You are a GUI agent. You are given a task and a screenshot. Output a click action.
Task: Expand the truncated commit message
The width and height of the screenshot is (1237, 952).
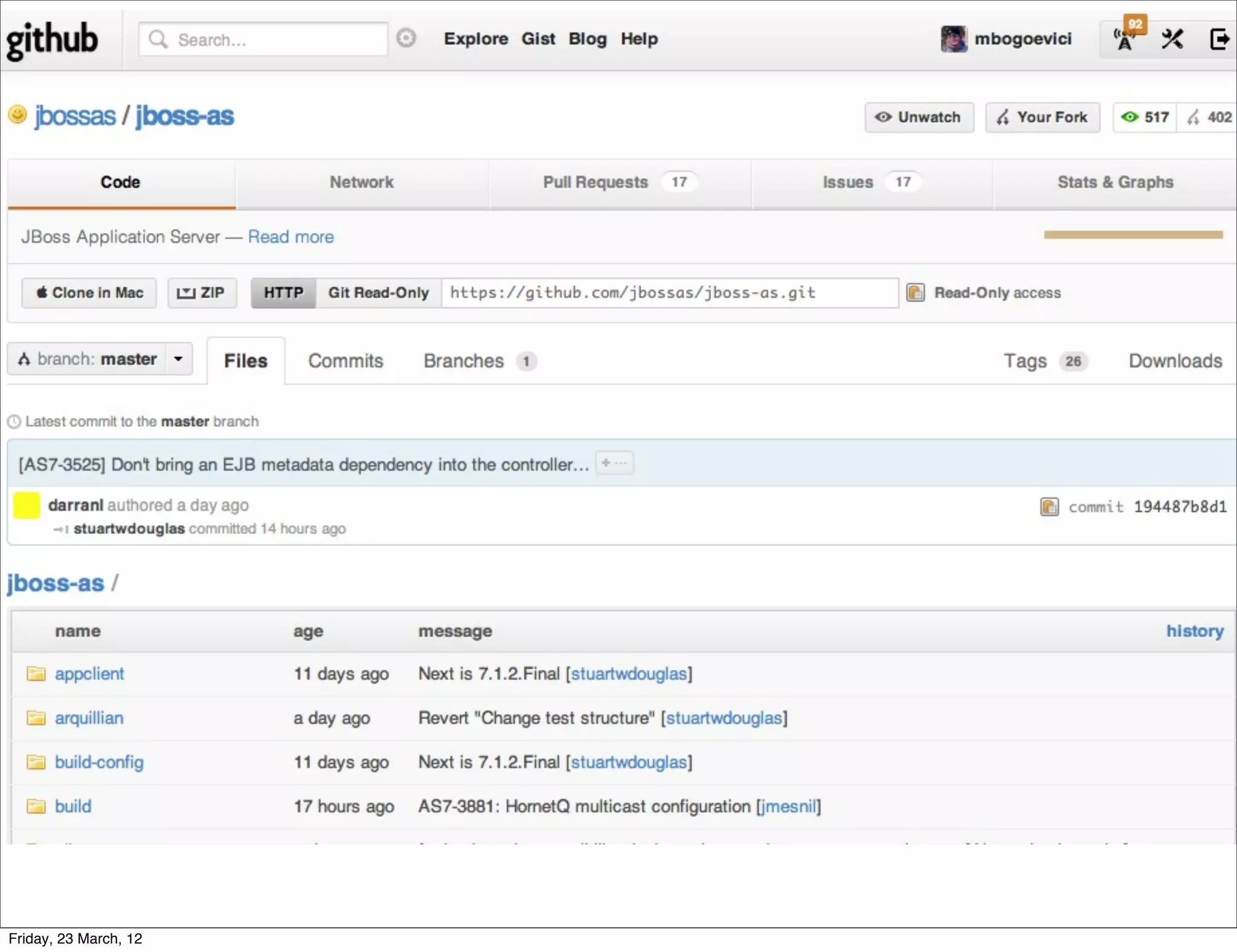click(614, 463)
